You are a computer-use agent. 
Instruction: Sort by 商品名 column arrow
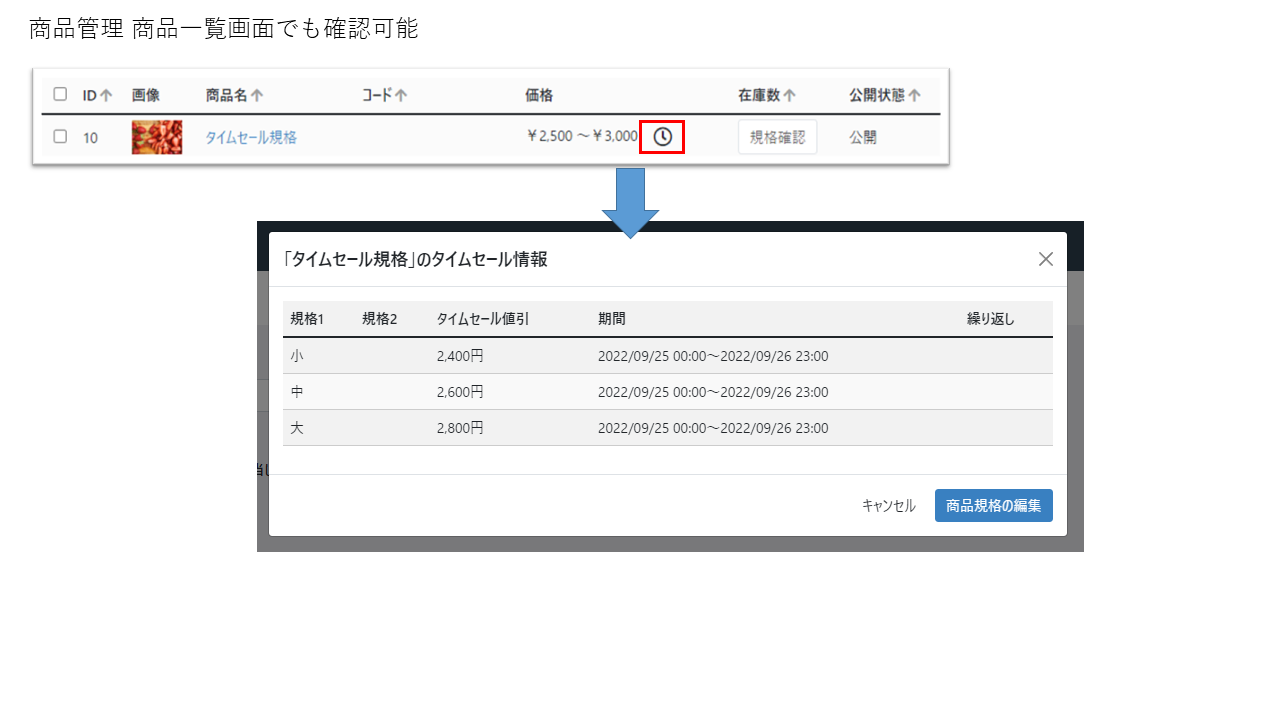point(257,96)
